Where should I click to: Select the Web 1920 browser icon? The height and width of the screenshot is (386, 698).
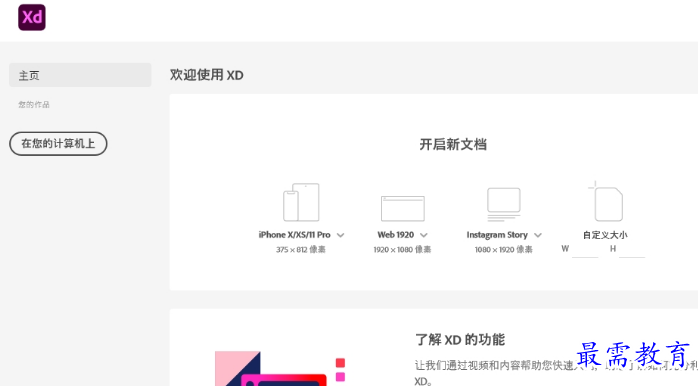tap(402, 208)
